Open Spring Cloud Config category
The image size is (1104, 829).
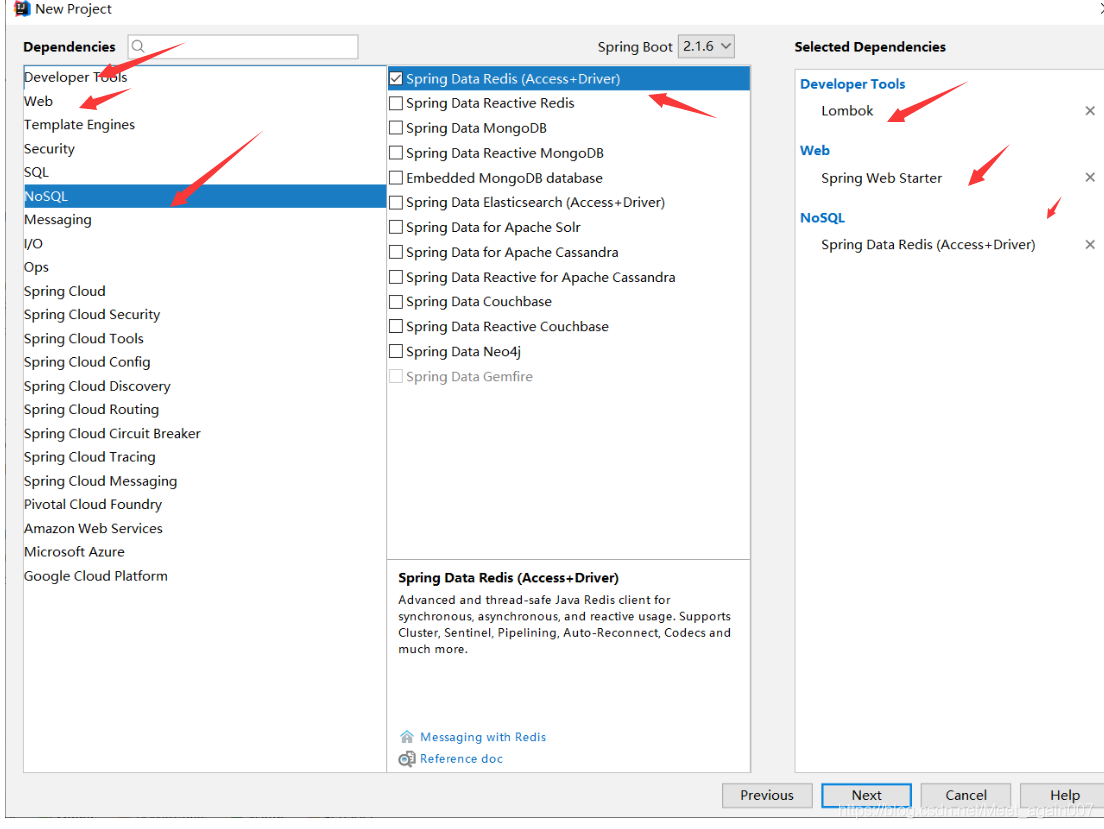coord(87,362)
